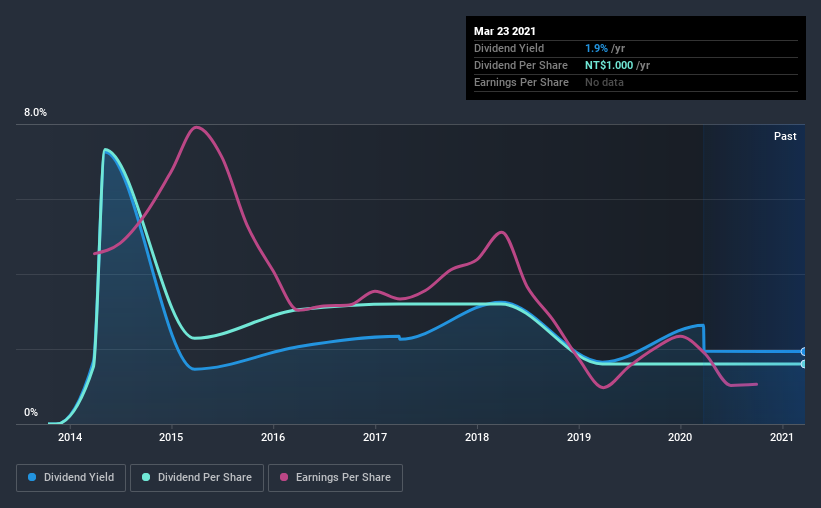The width and height of the screenshot is (821, 508).
Task: Toggle the Dividend Yield legend button
Action: point(71,478)
